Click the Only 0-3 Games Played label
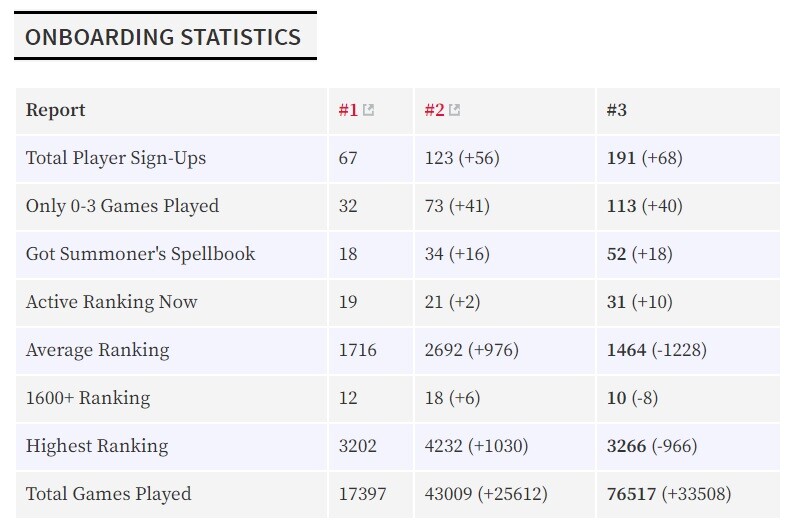The width and height of the screenshot is (790, 531). pyautogui.click(x=122, y=206)
